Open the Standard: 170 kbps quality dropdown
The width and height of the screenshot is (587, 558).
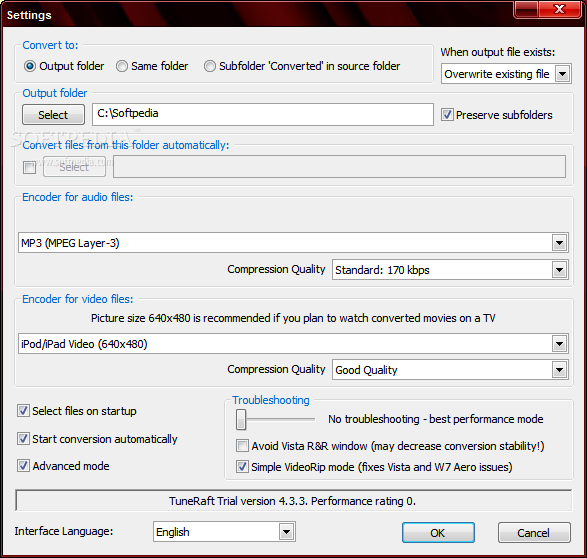click(x=450, y=270)
